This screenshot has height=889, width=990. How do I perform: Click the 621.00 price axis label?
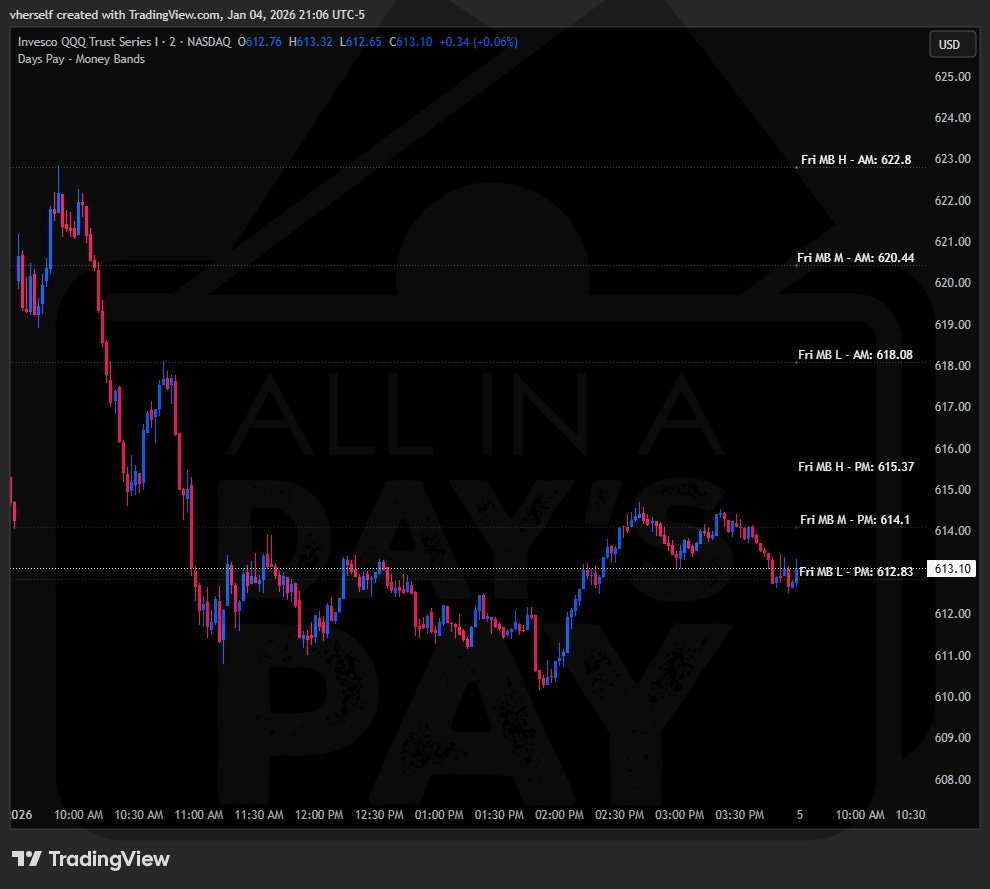tap(952, 241)
